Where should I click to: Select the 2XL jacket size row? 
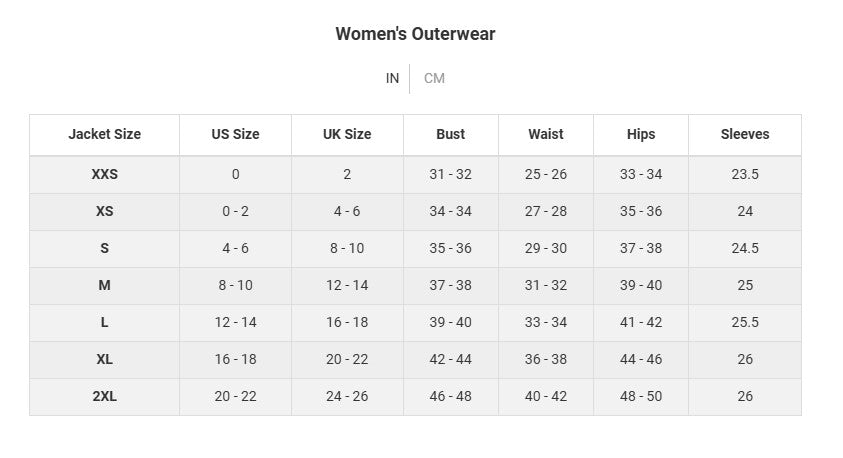(x=104, y=396)
